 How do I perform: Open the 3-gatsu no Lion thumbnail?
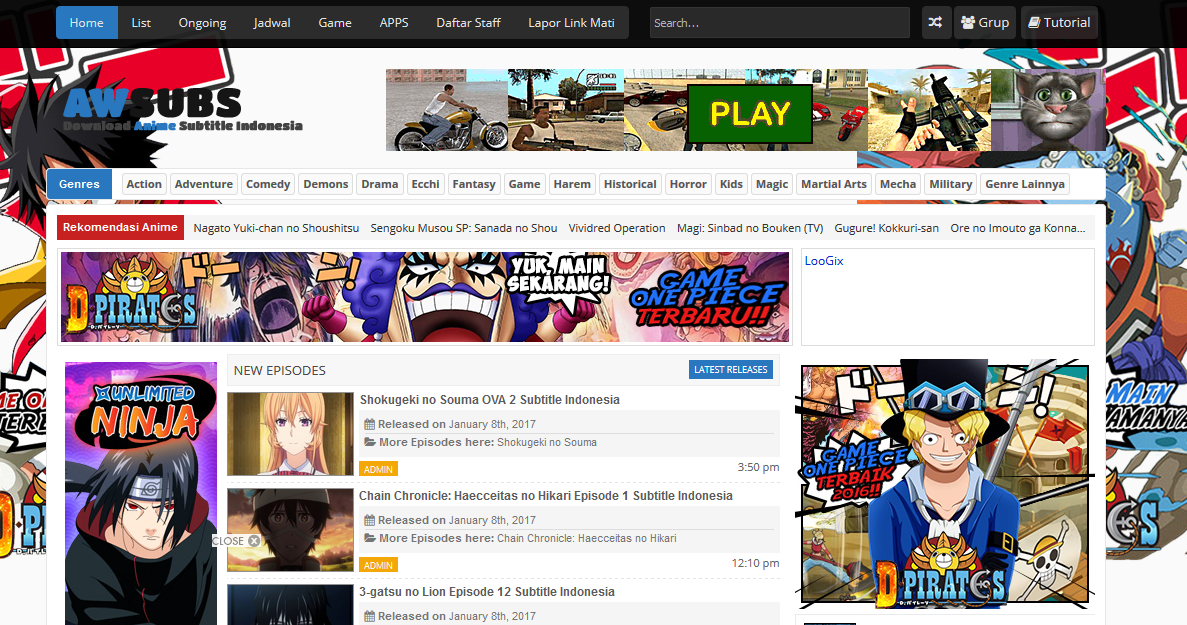[x=291, y=605]
